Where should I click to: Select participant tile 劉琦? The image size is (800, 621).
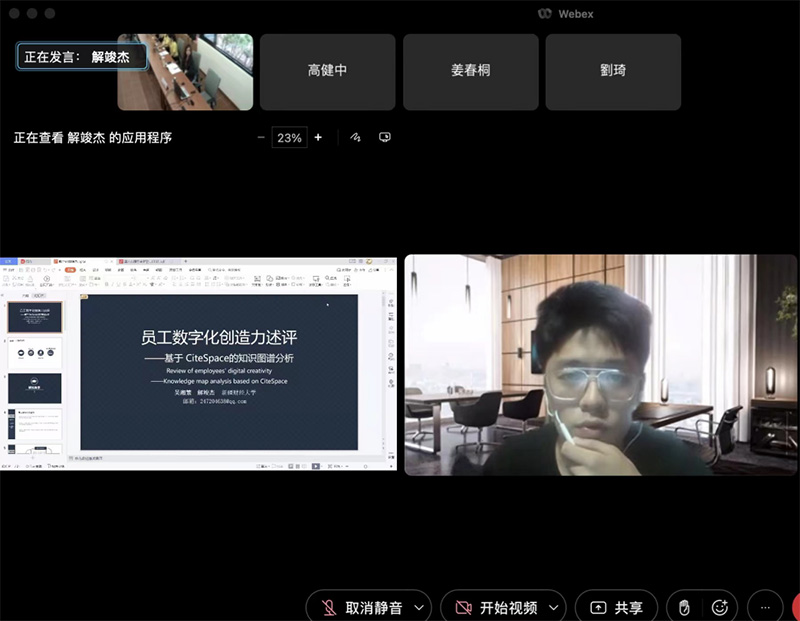tap(613, 72)
